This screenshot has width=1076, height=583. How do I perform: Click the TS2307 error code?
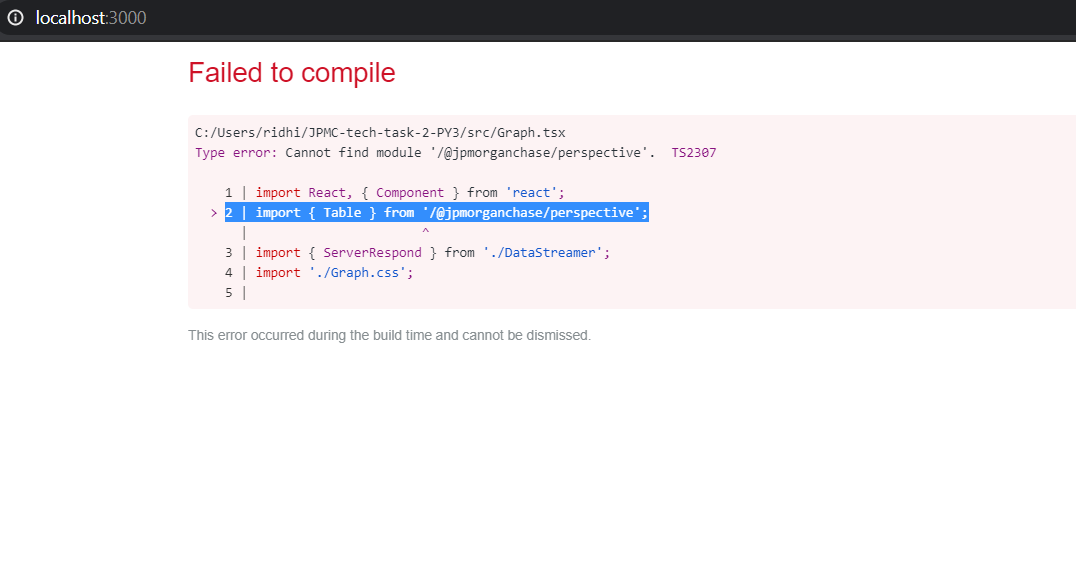tap(696, 152)
